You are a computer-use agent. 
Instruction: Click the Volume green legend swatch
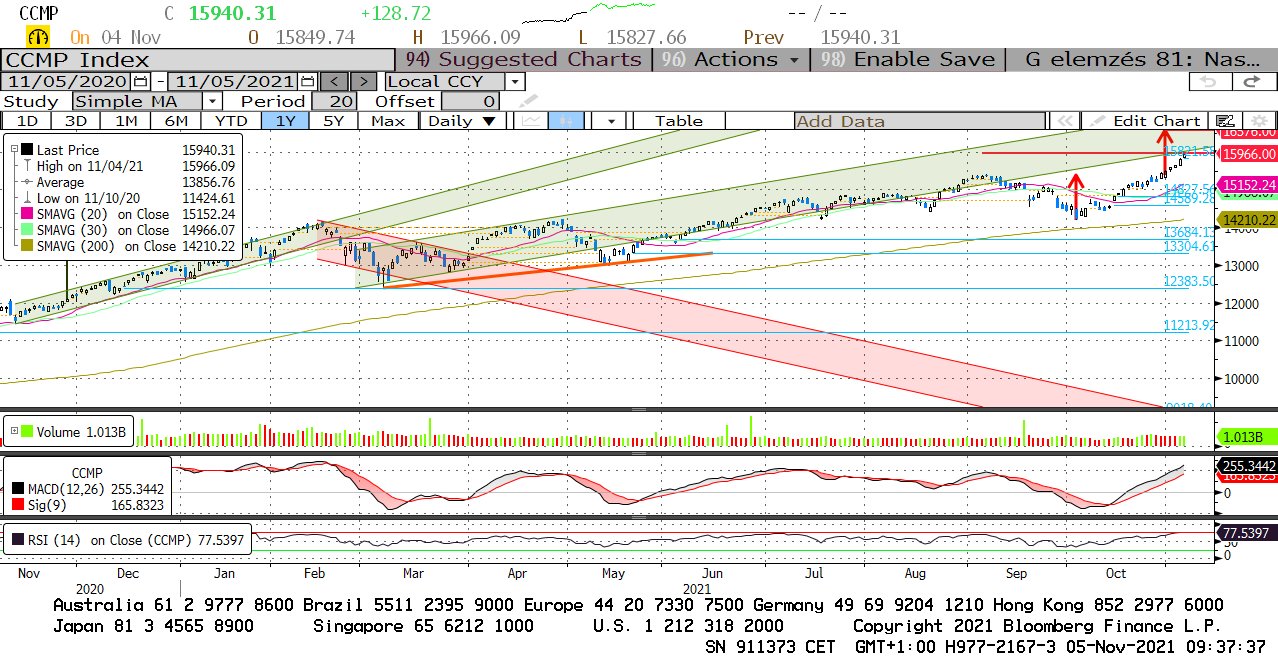pyautogui.click(x=27, y=432)
